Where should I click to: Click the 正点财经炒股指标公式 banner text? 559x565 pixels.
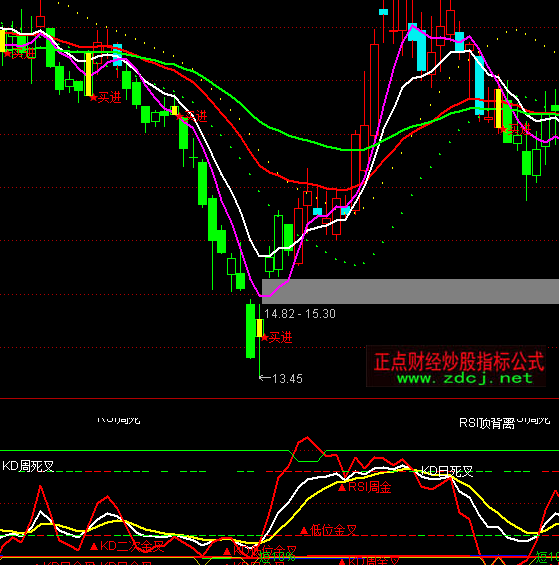[458, 361]
